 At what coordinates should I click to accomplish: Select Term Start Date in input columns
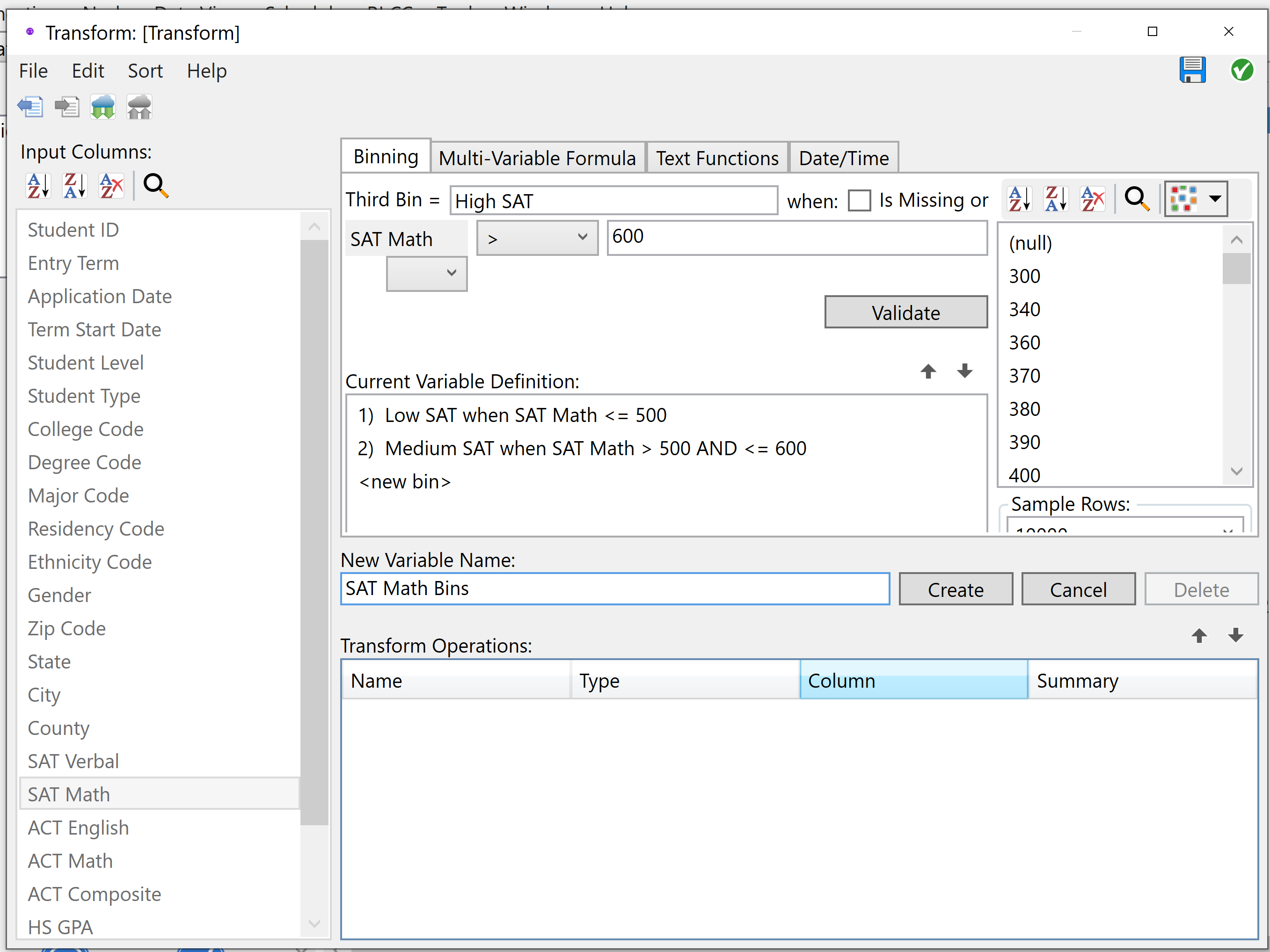pos(159,329)
